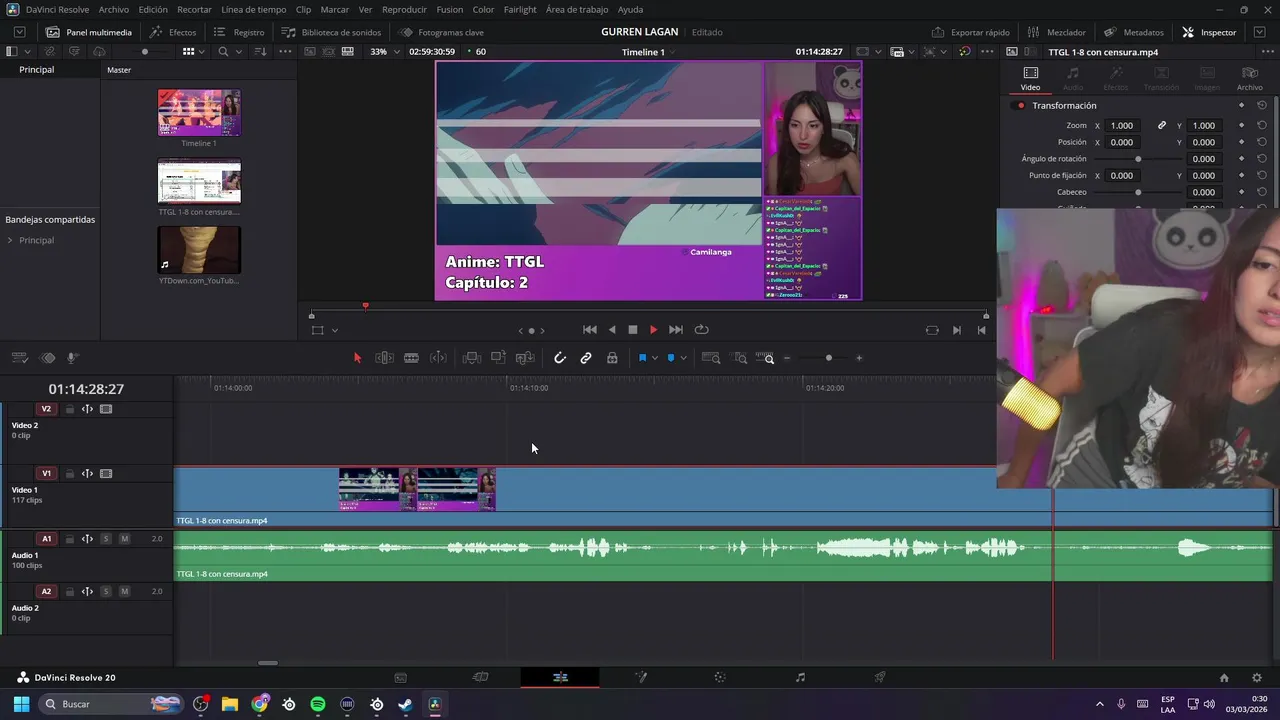Select the arrow Selection mode tool
The width and height of the screenshot is (1280, 720).
click(x=357, y=358)
